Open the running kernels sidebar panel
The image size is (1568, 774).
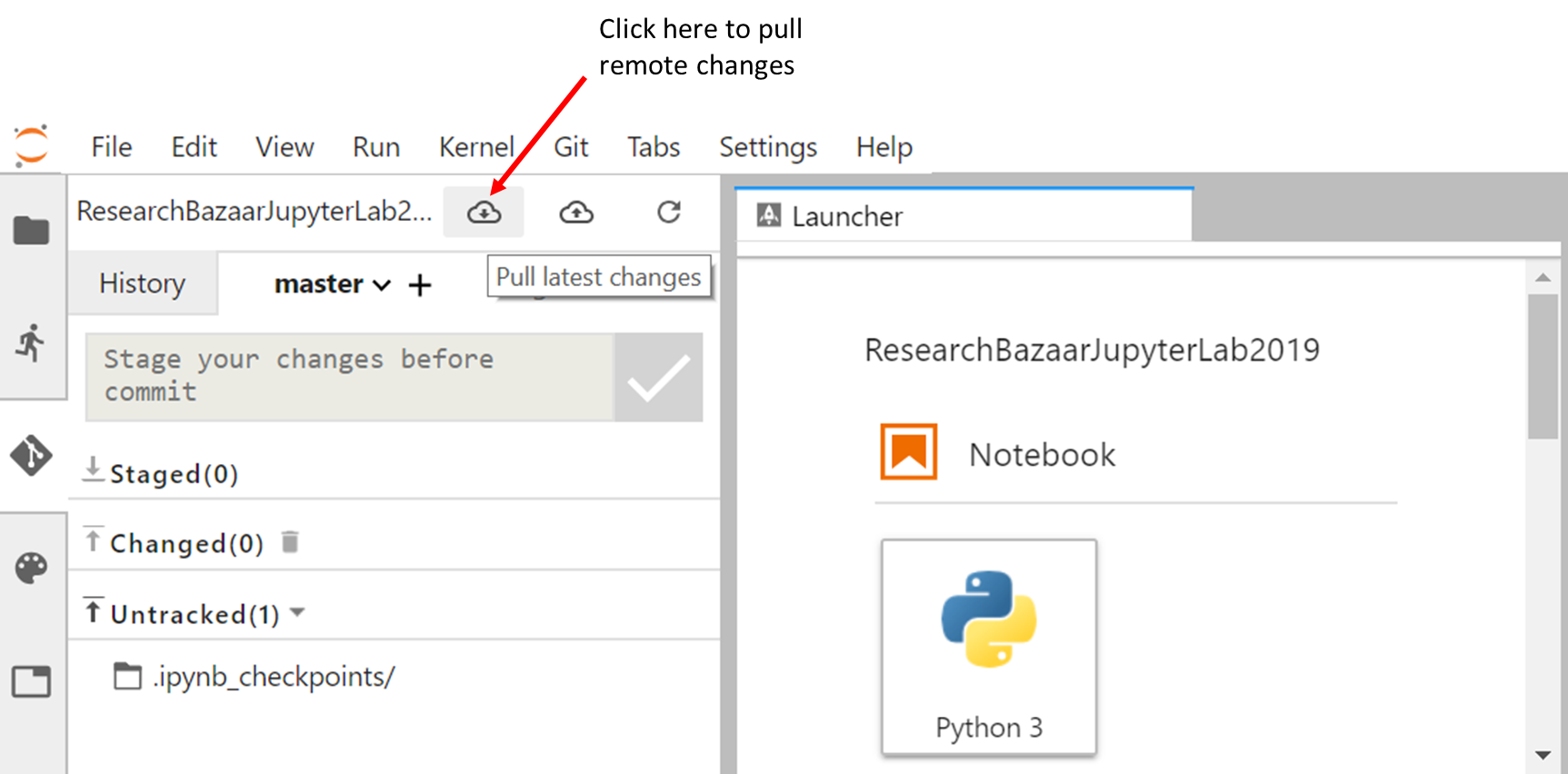[32, 342]
